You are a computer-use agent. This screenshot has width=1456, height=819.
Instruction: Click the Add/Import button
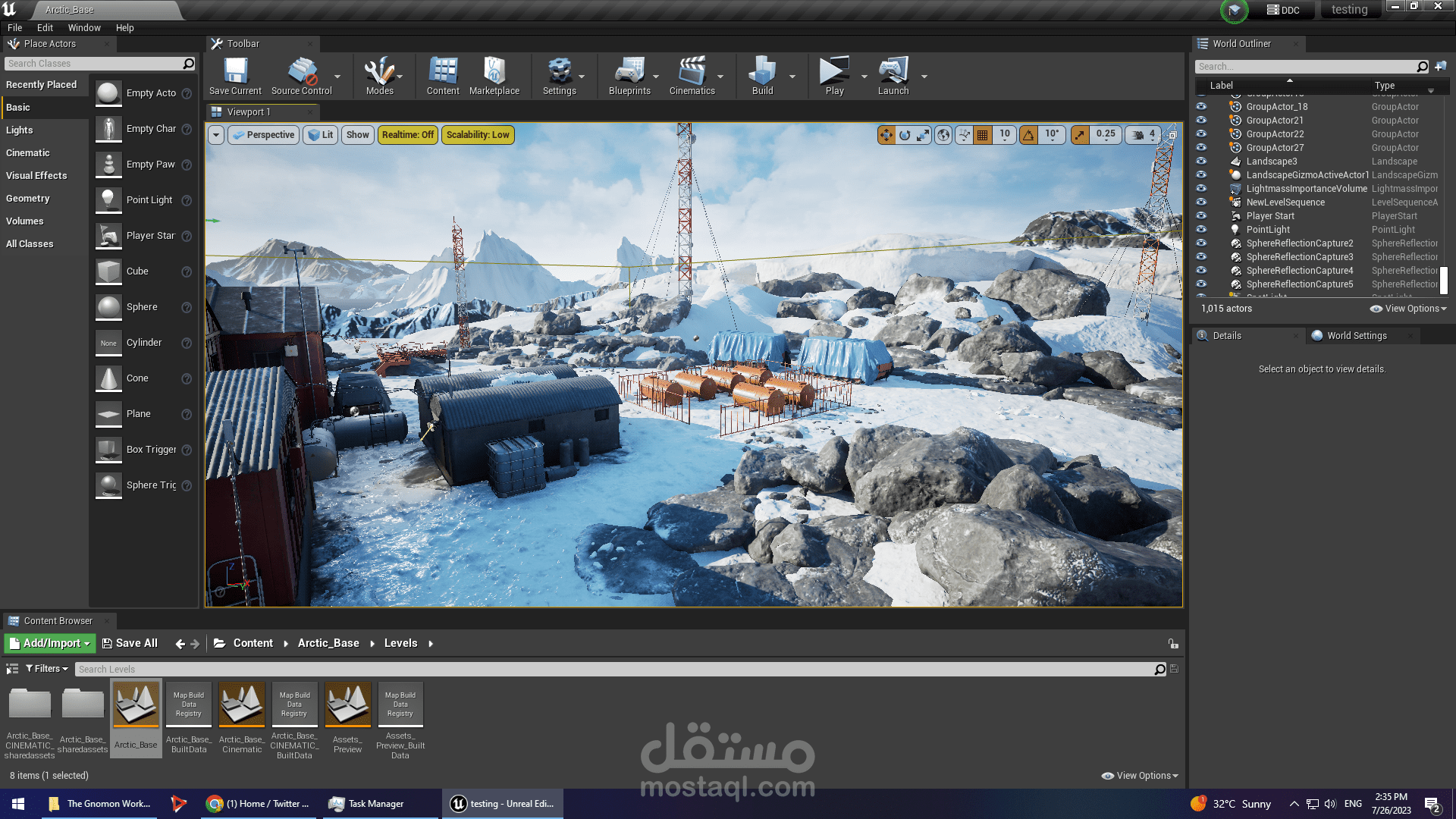click(50, 643)
